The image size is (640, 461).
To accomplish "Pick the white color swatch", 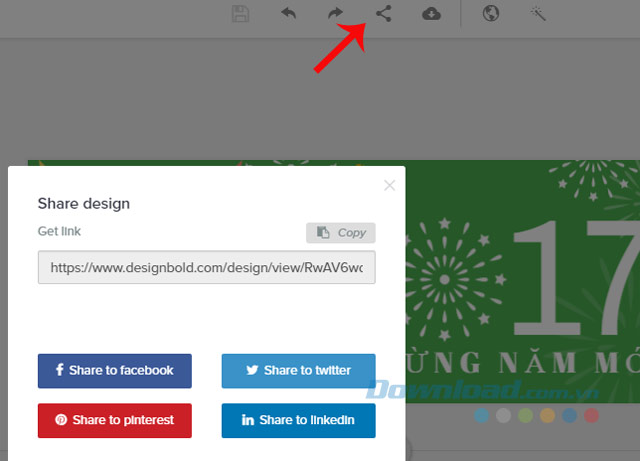I will (503, 416).
